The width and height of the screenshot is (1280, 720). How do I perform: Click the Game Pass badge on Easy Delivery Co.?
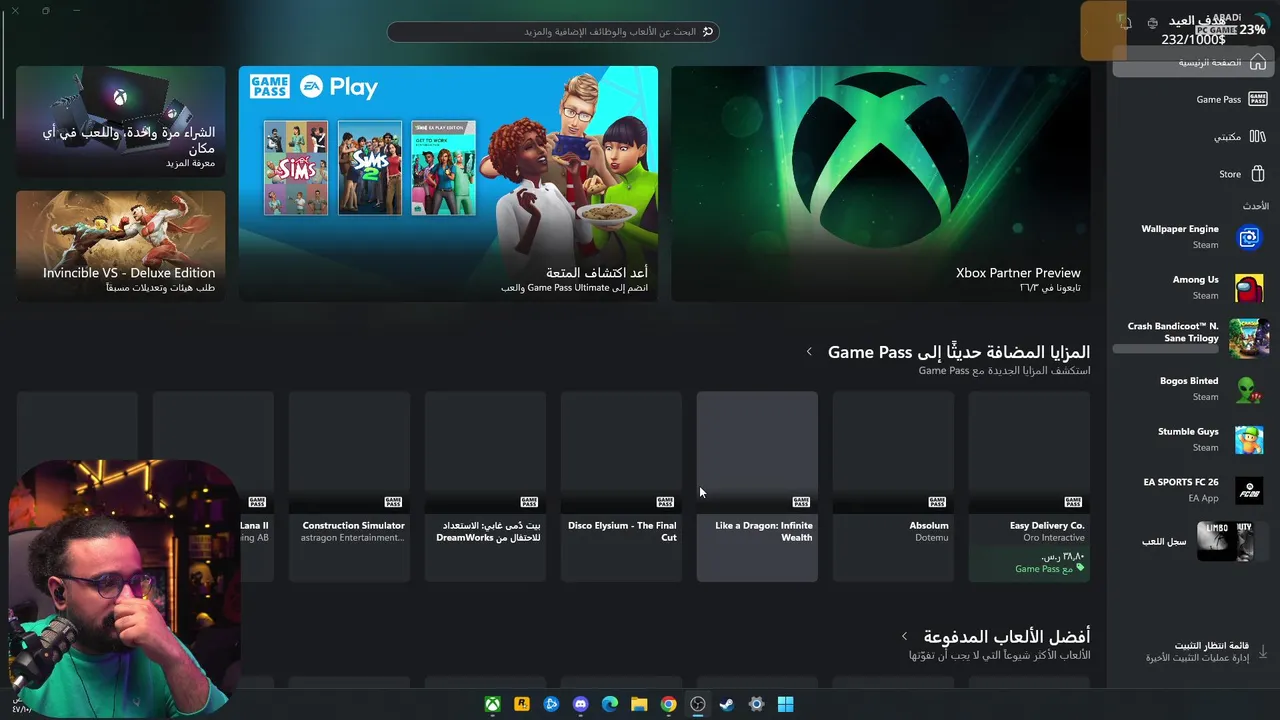point(1073,501)
